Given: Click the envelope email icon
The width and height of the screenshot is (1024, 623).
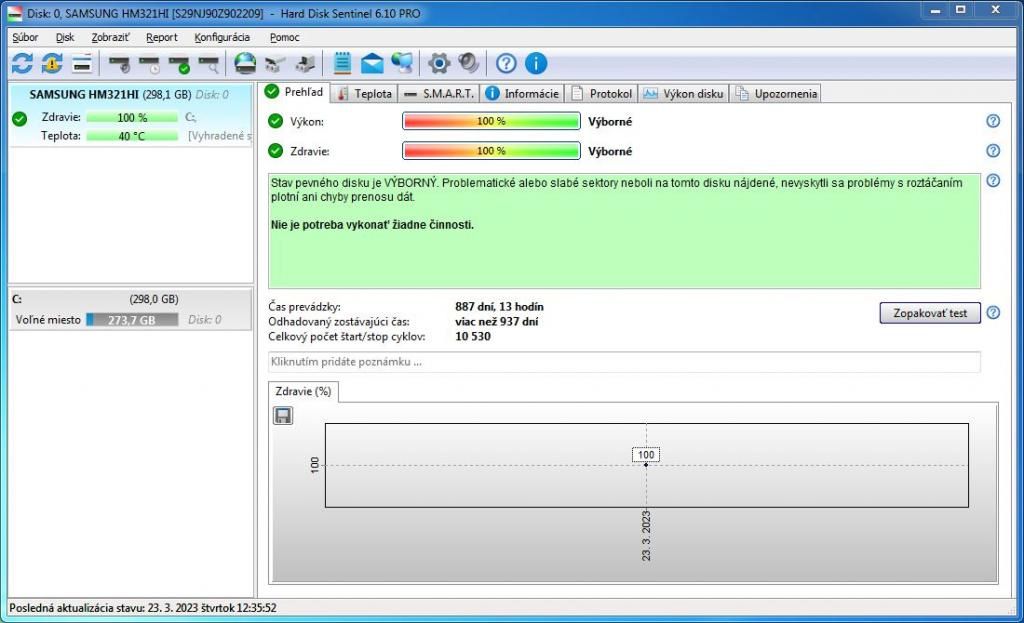Looking at the screenshot, I should pyautogui.click(x=372, y=64).
